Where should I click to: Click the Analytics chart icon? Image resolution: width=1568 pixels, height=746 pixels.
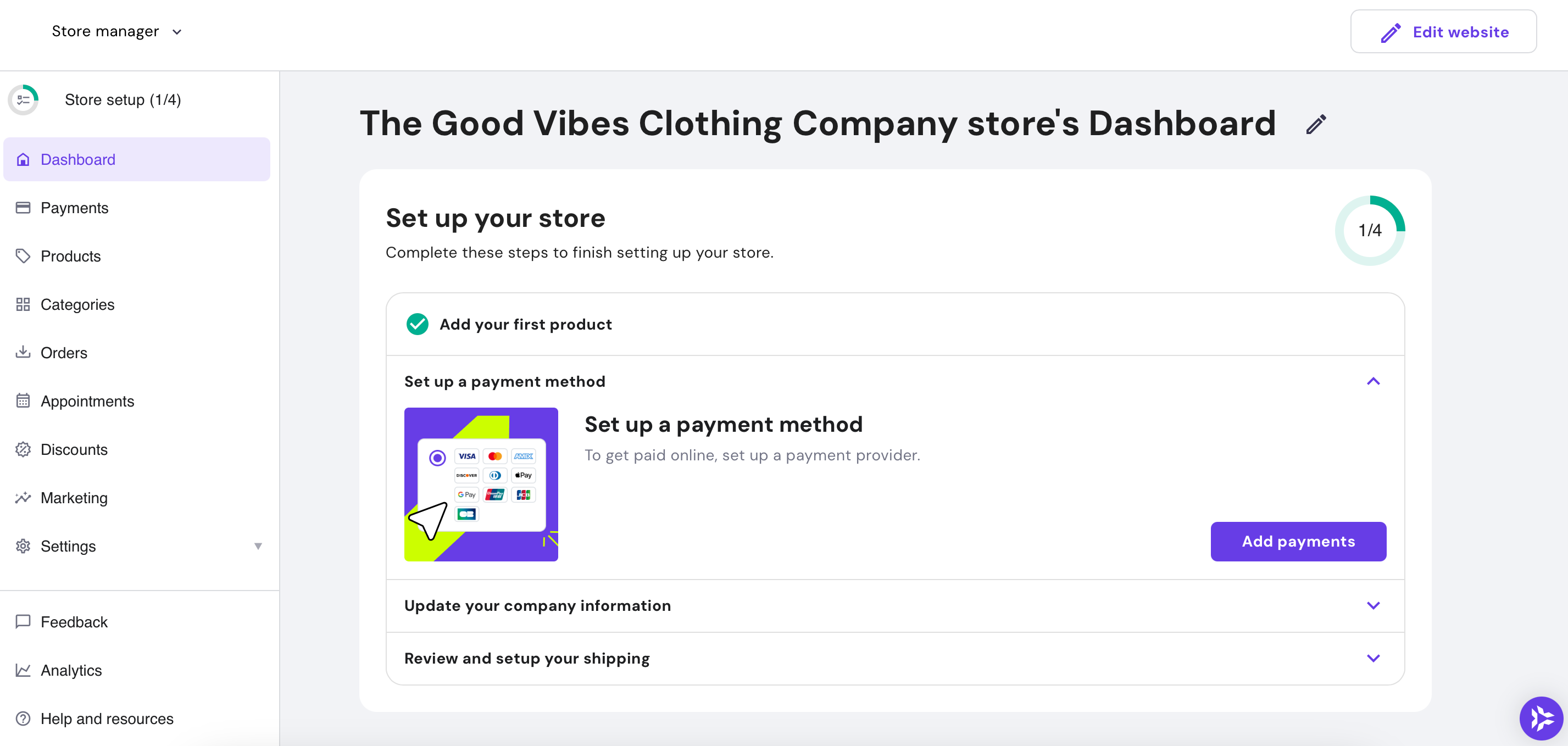pyautogui.click(x=23, y=670)
